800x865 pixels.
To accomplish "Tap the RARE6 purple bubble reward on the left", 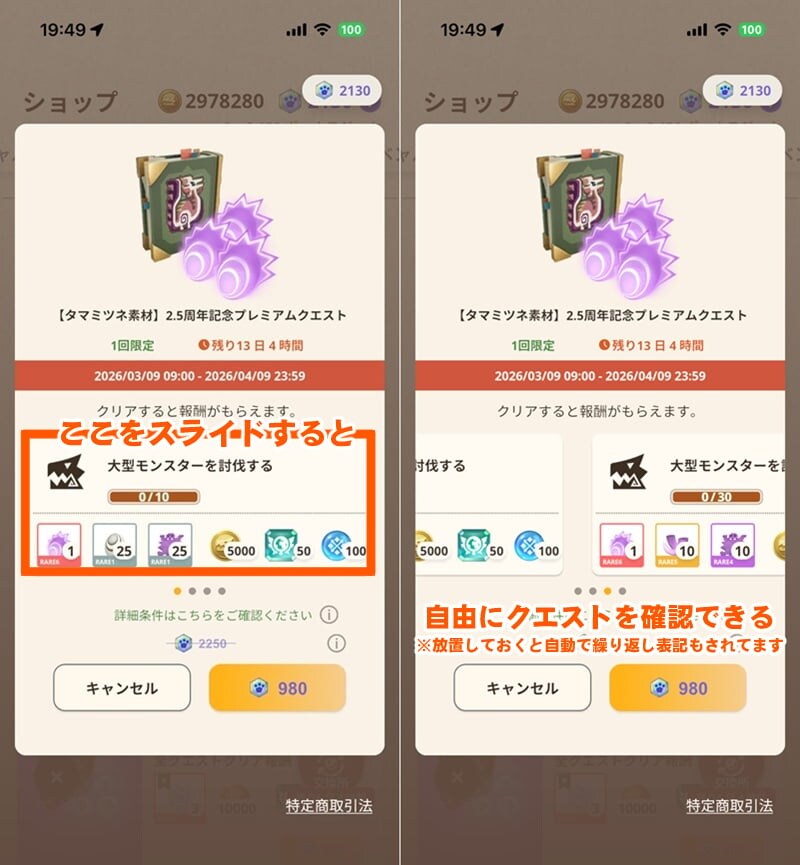I will [59, 544].
